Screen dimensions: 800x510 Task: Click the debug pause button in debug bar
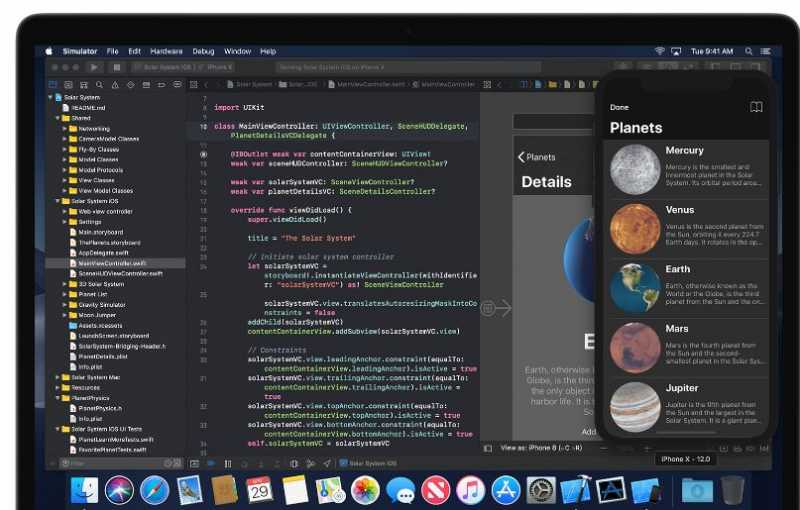pyautogui.click(x=228, y=464)
